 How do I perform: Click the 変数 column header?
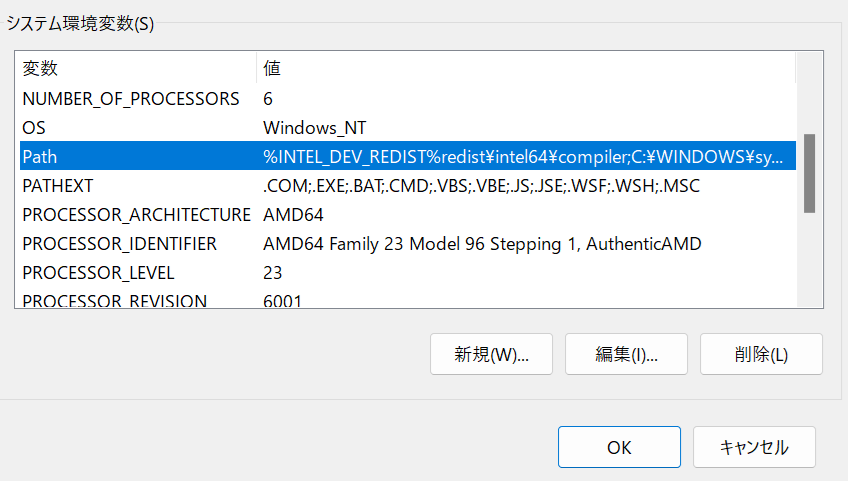[138, 68]
